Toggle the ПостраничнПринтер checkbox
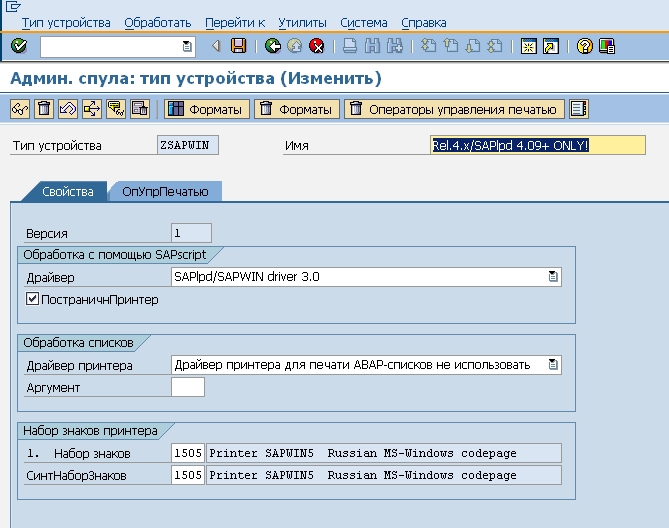The height and width of the screenshot is (528, 669). tap(32, 299)
